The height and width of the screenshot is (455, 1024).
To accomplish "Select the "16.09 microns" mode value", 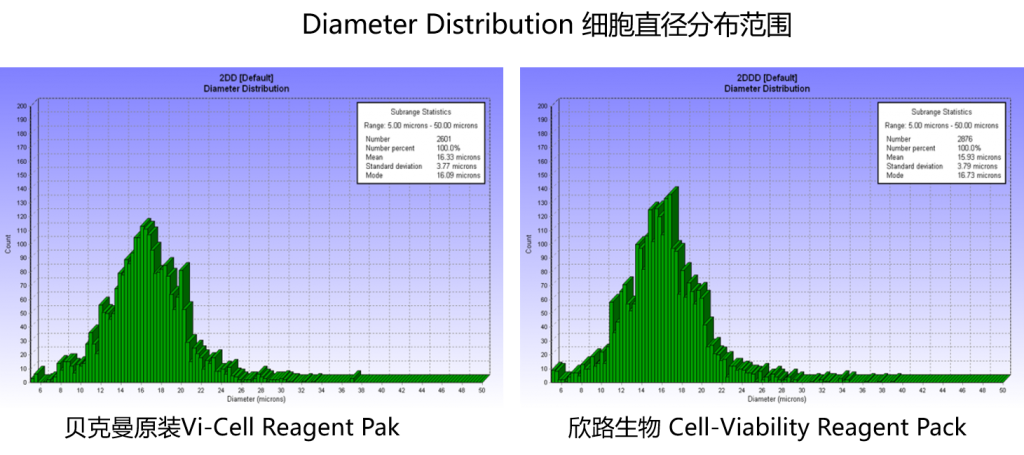I will (458, 176).
